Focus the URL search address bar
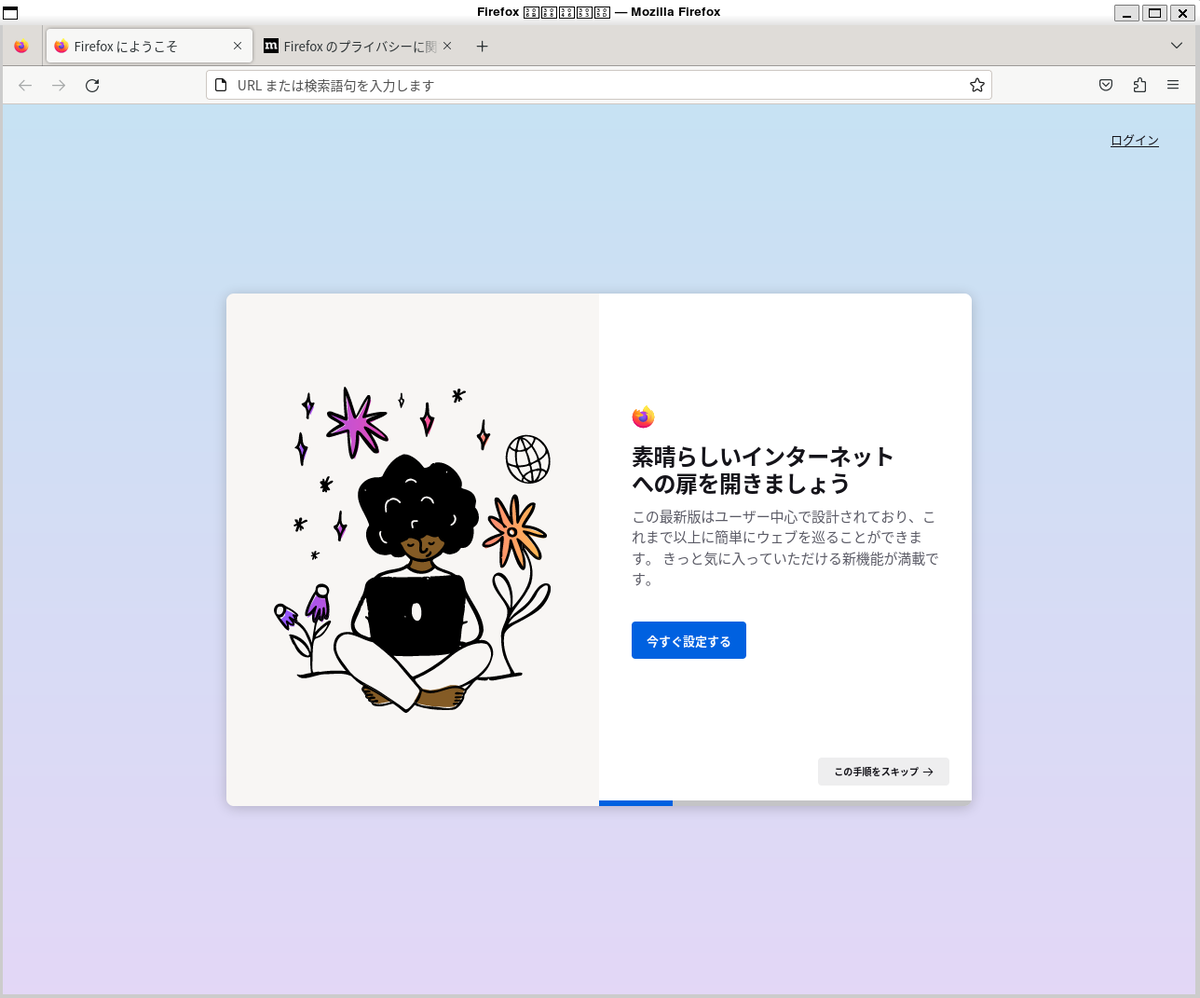This screenshot has height=998, width=1200. (598, 85)
